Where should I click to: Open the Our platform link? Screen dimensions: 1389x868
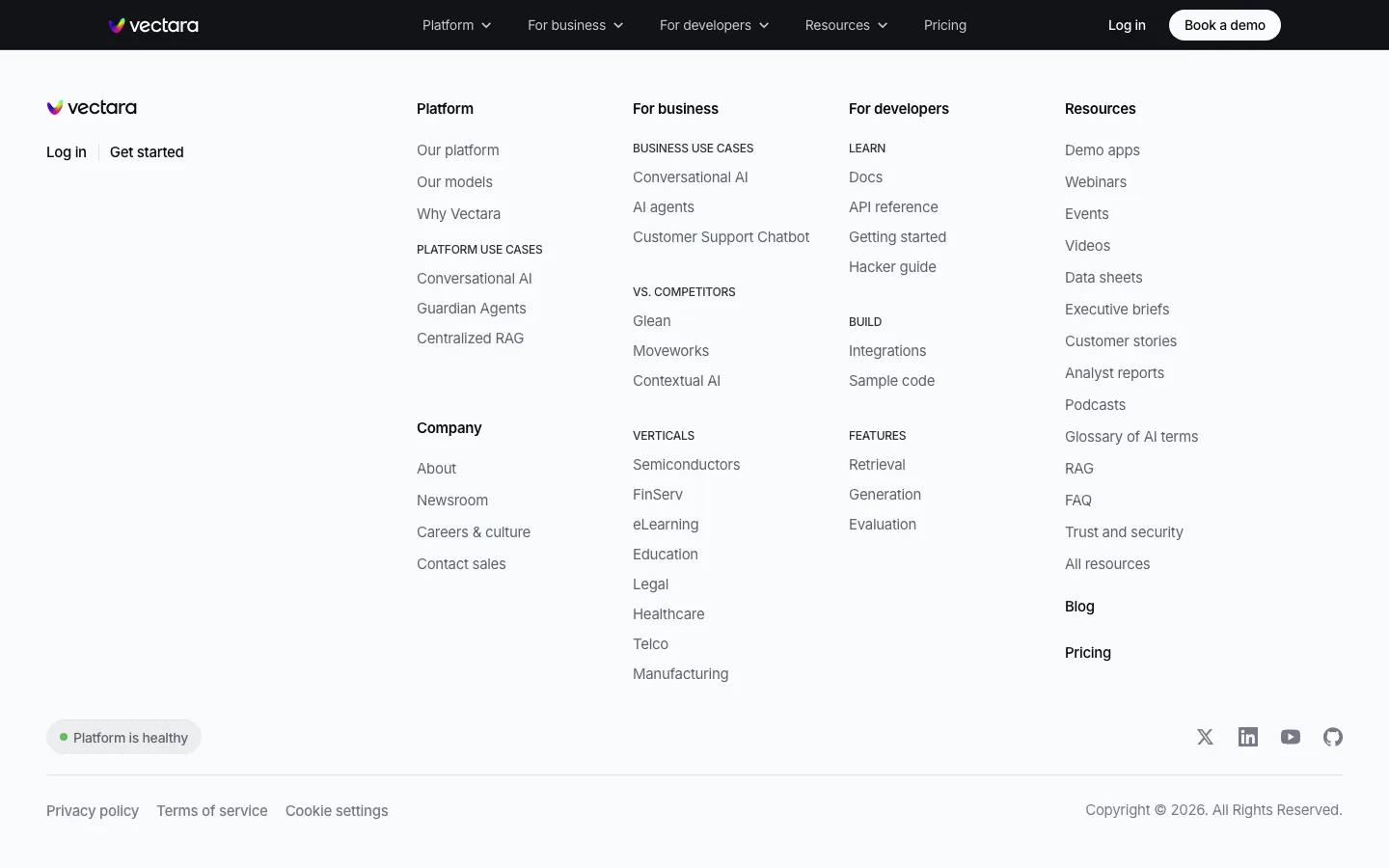pyautogui.click(x=458, y=150)
